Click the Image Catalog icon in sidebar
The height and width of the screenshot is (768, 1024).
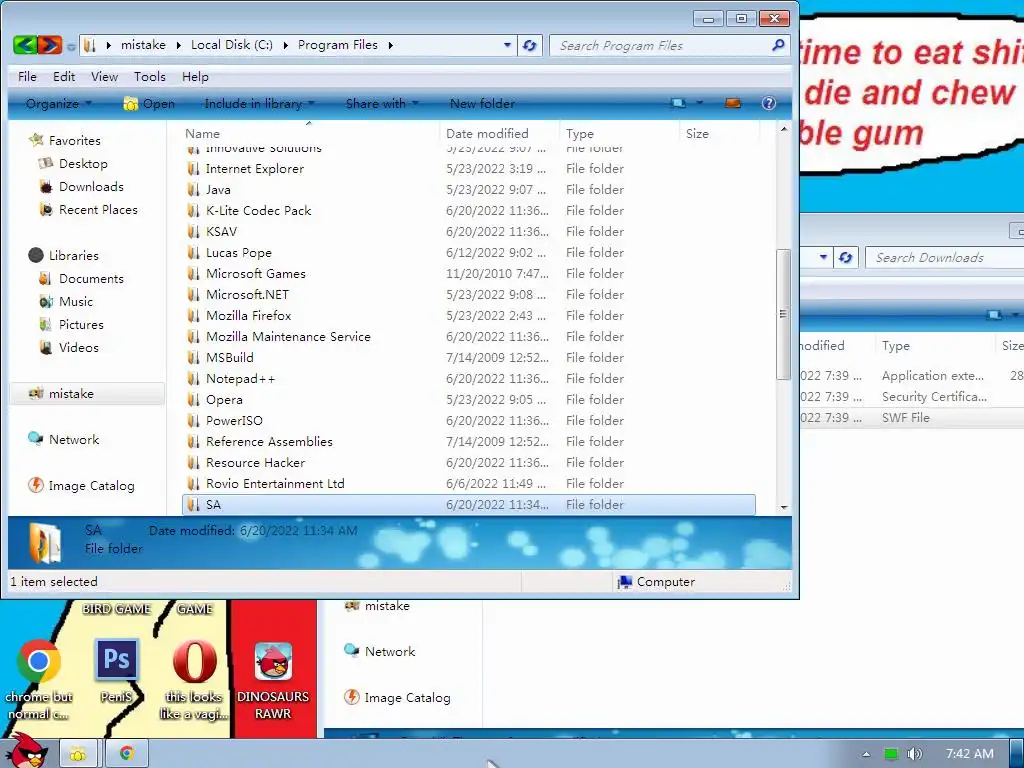(x=35, y=485)
